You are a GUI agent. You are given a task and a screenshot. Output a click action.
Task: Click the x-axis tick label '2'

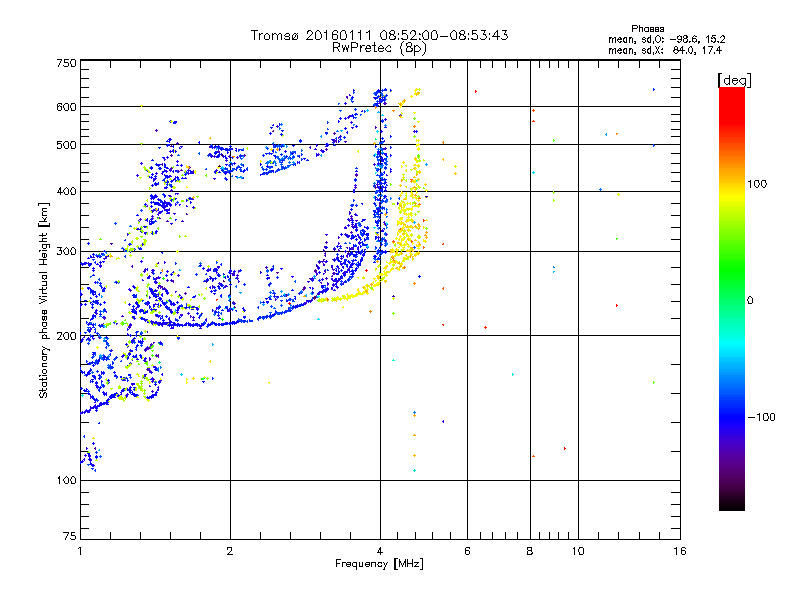230,551
